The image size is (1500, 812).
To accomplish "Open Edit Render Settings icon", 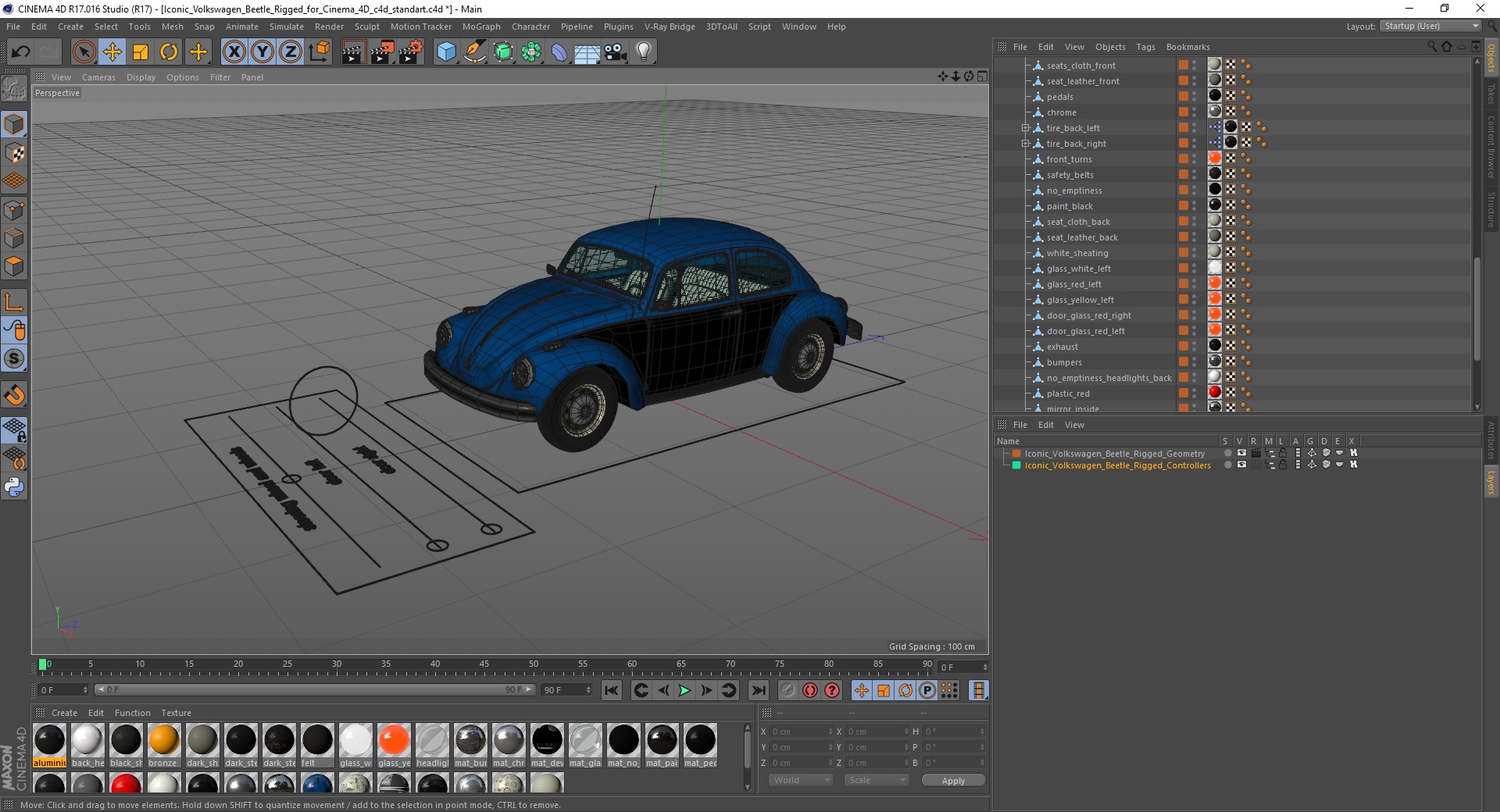I will click(x=411, y=52).
